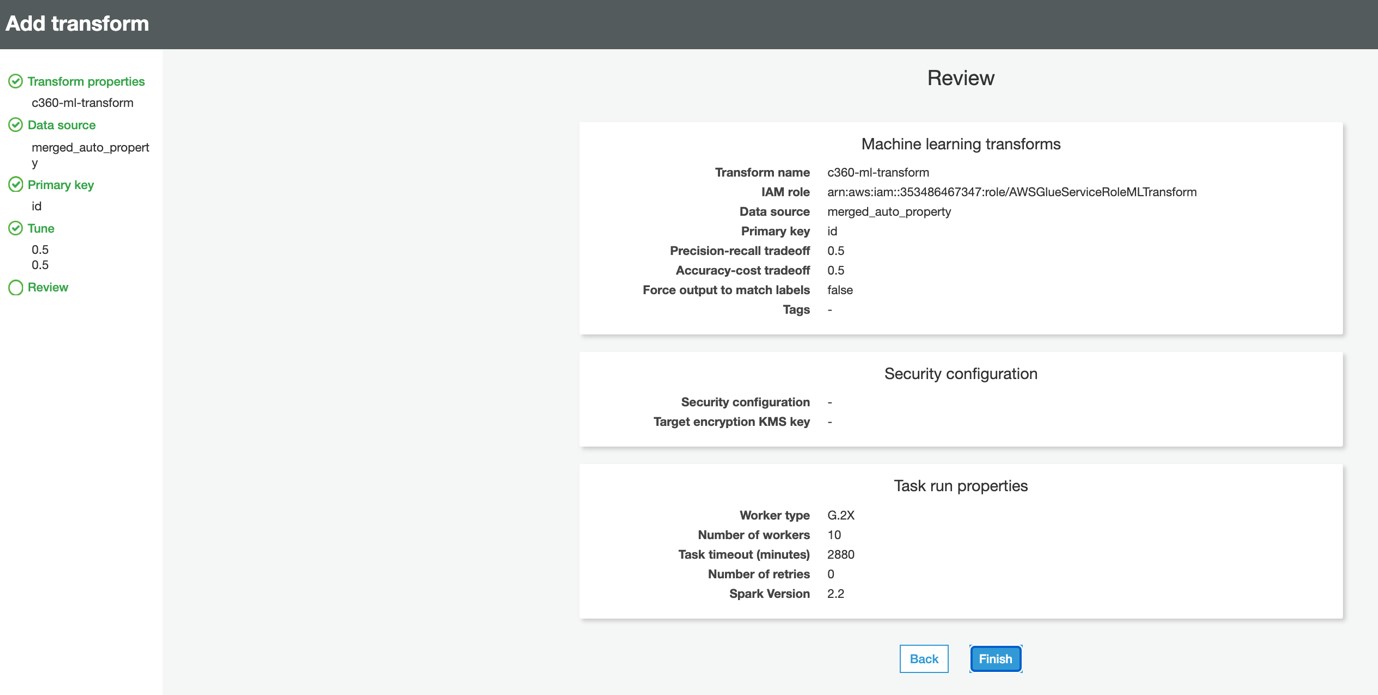Jump to the Primary key step
This screenshot has width=1378, height=695.
point(61,185)
